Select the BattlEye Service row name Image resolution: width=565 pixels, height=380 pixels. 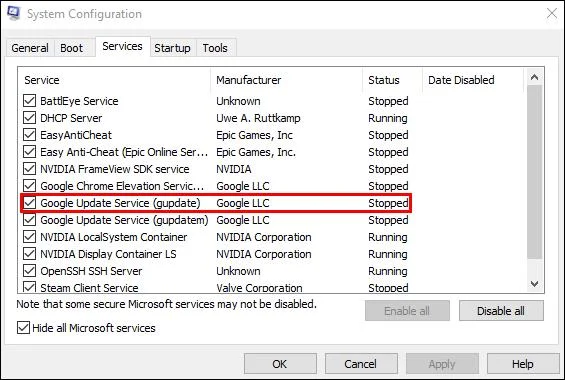tap(79, 101)
